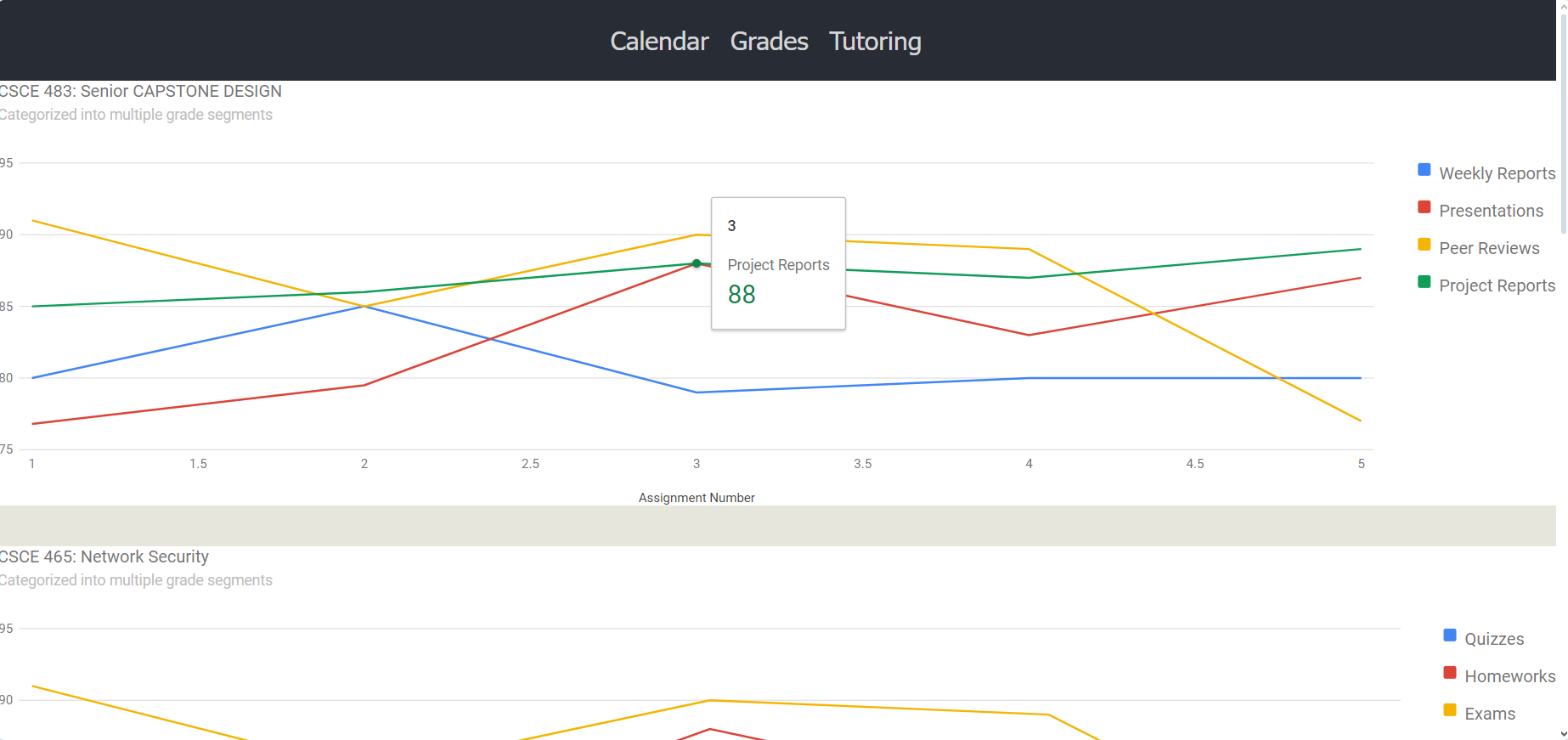Viewport: 1568px width, 740px height.
Task: Click the Assignment Number axis label
Action: (697, 498)
